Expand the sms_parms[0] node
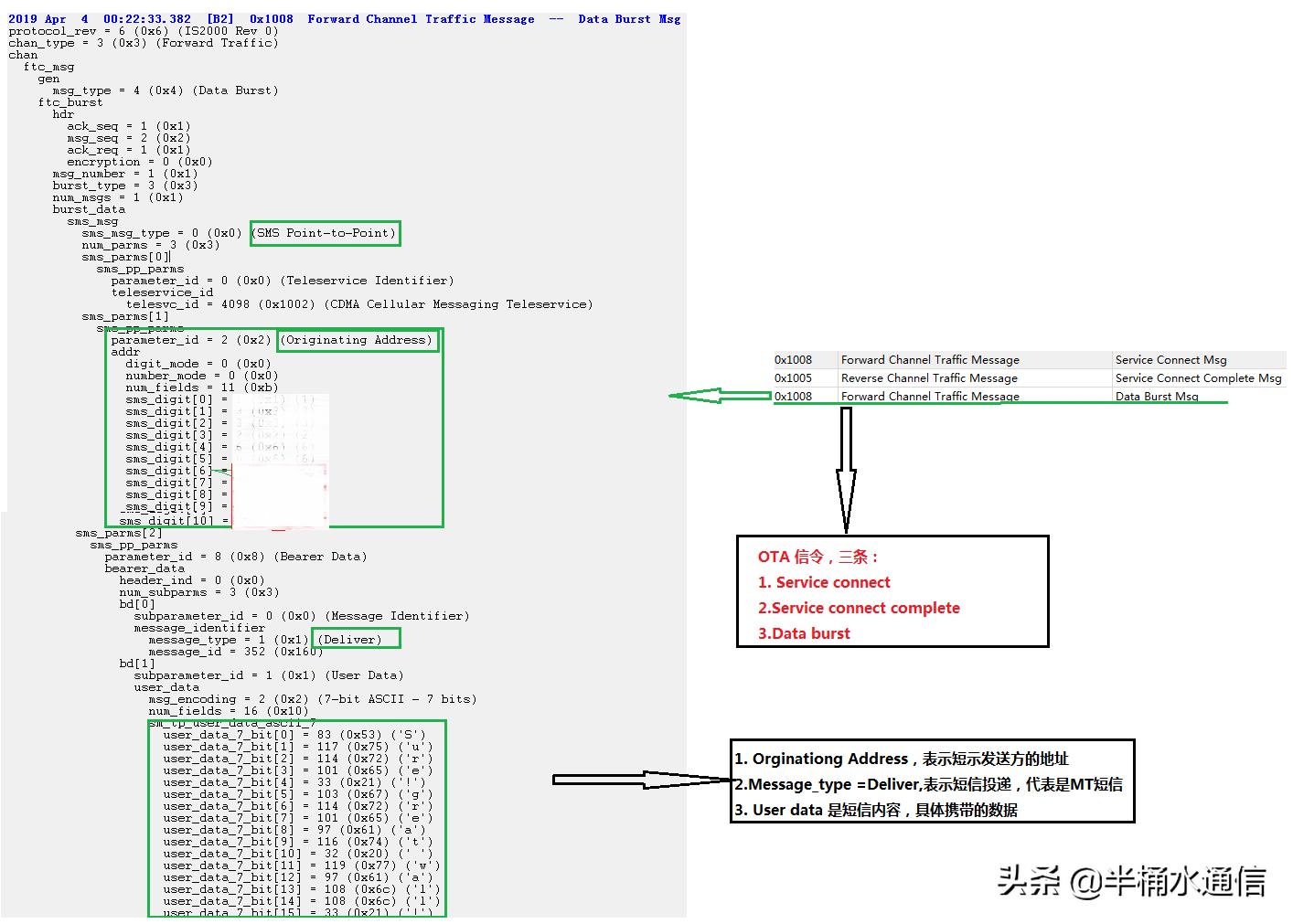 125,257
